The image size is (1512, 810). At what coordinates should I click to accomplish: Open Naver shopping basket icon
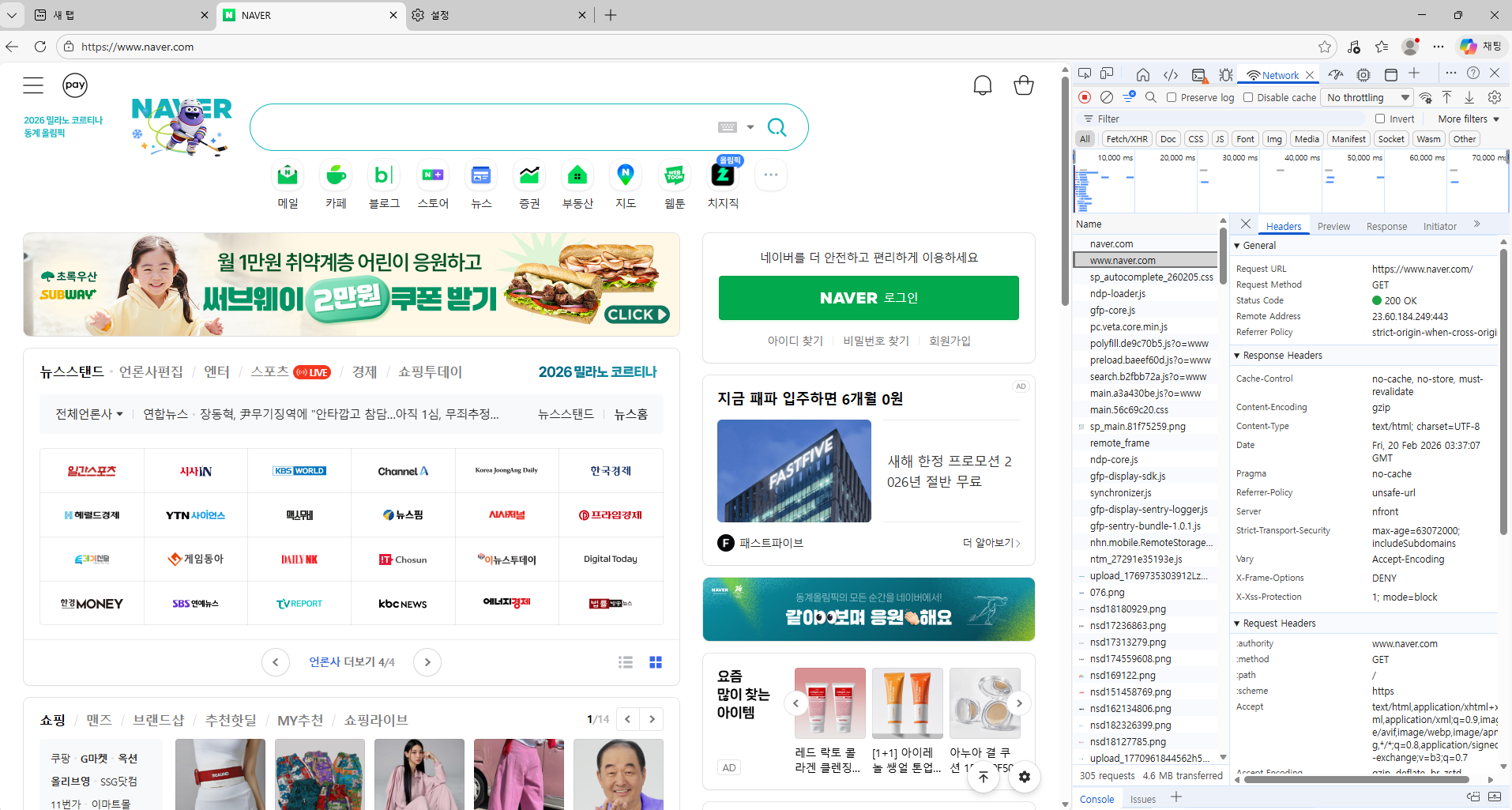pyautogui.click(x=1024, y=85)
